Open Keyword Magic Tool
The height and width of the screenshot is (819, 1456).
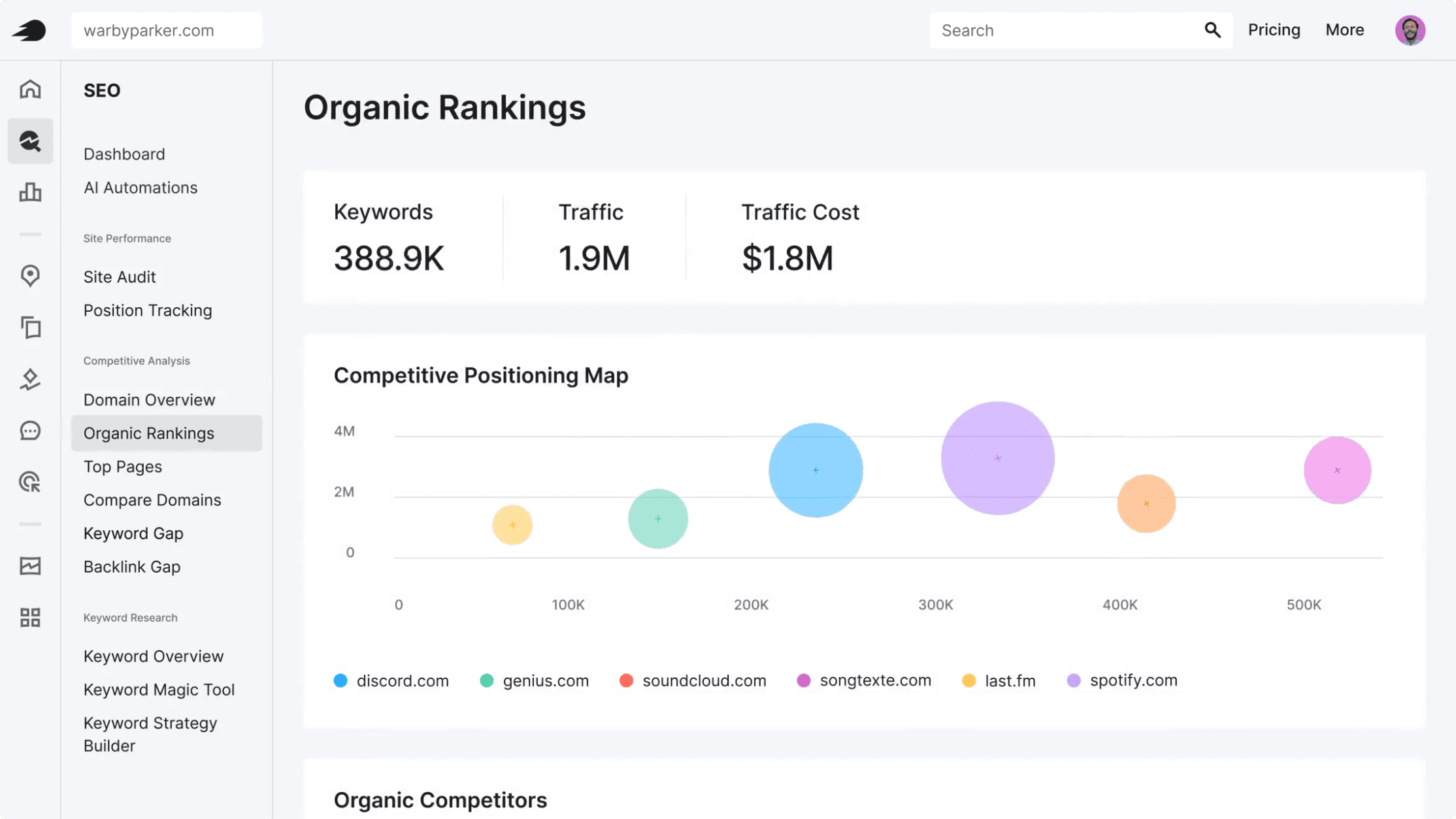coord(159,690)
